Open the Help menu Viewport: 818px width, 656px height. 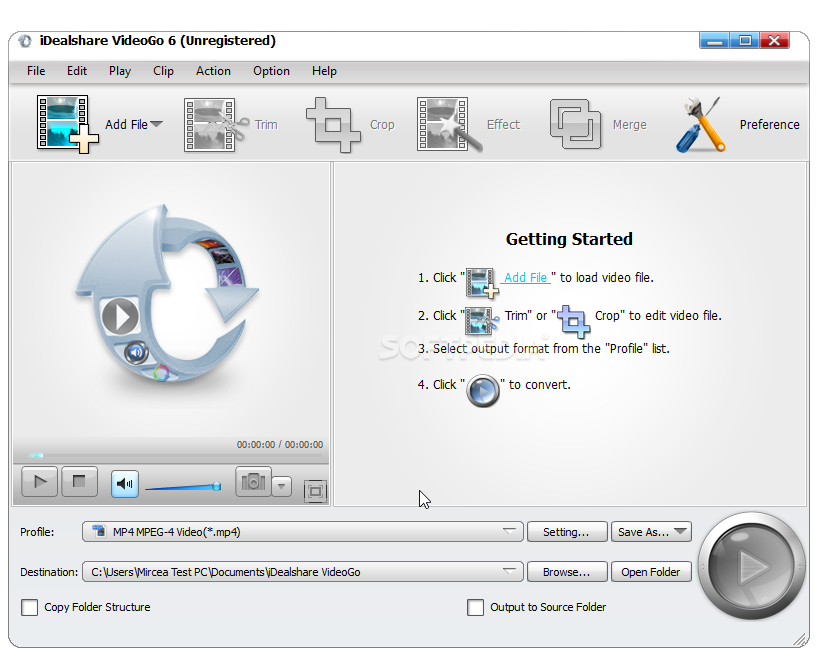324,71
